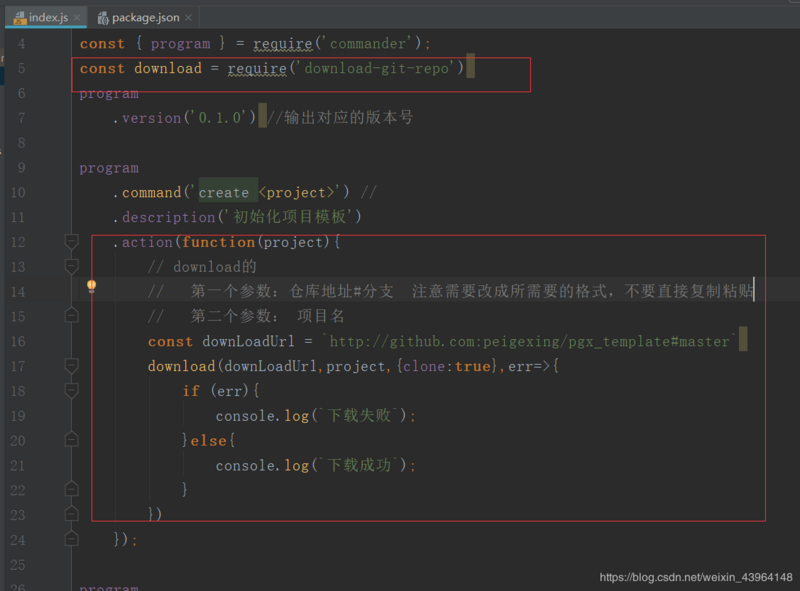The height and width of the screenshot is (591, 800).
Task: Click the 'commander' string on line 4
Action: pos(368,44)
